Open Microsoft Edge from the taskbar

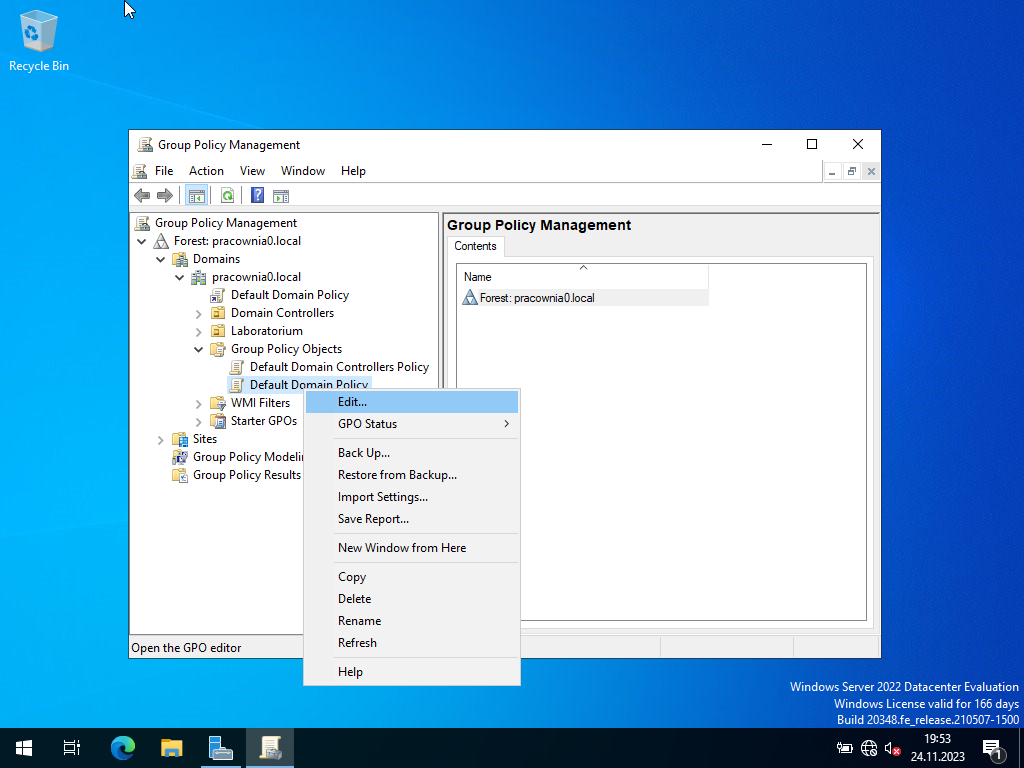click(123, 747)
